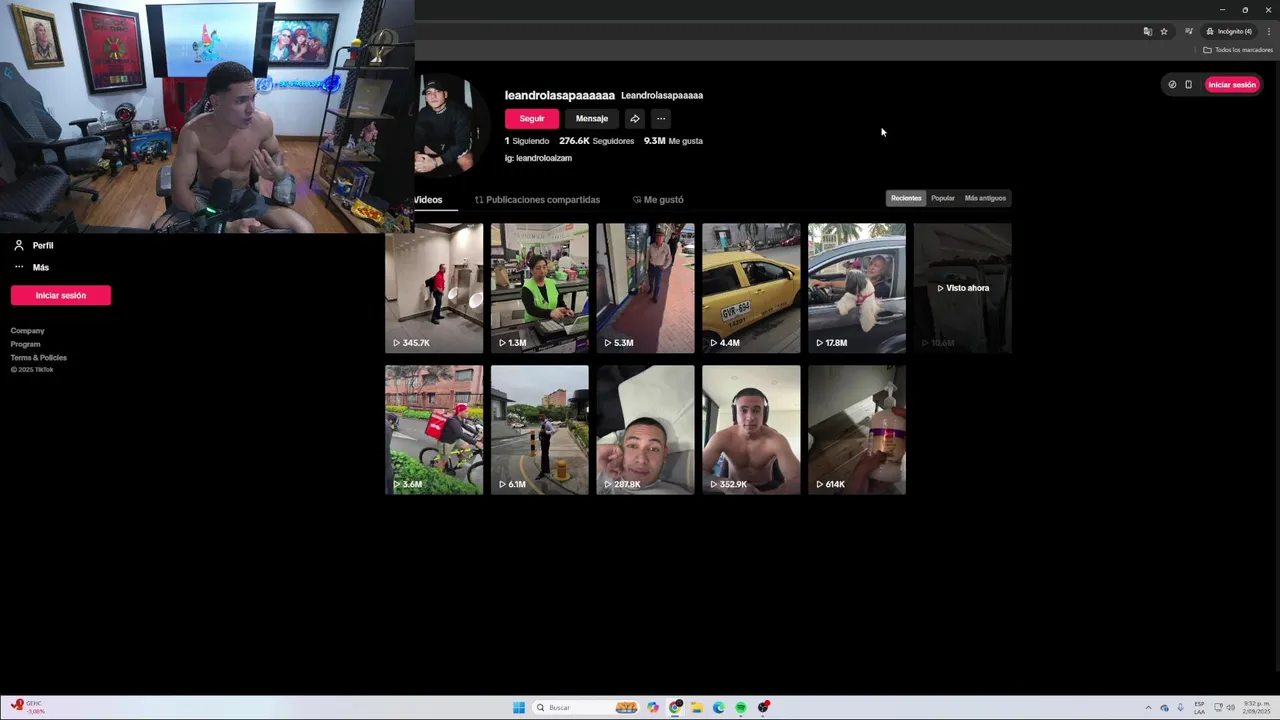Image resolution: width=1280 pixels, height=720 pixels.
Task: Open the video marked Visto ahora
Action: [962, 288]
